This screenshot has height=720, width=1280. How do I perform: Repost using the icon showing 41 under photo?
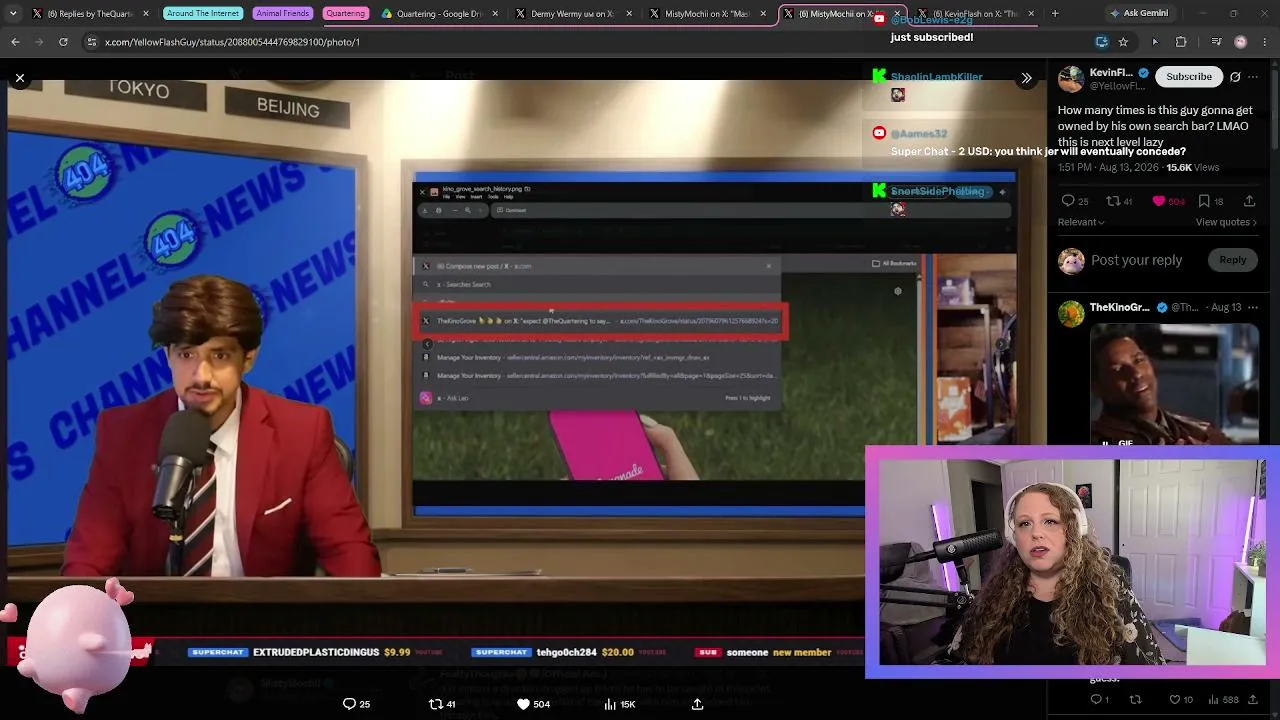[x=442, y=704]
